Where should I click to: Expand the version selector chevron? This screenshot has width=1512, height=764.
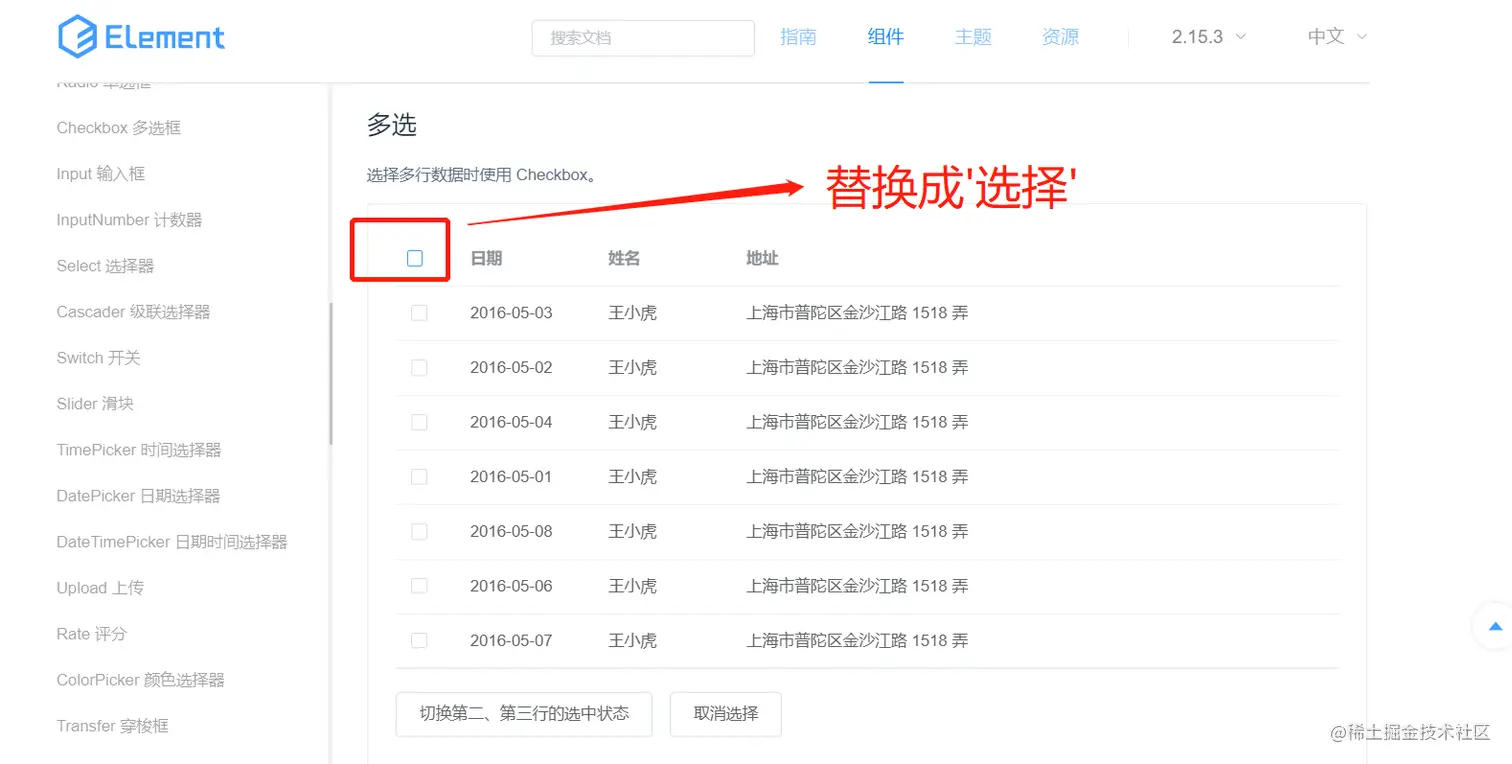(1240, 36)
